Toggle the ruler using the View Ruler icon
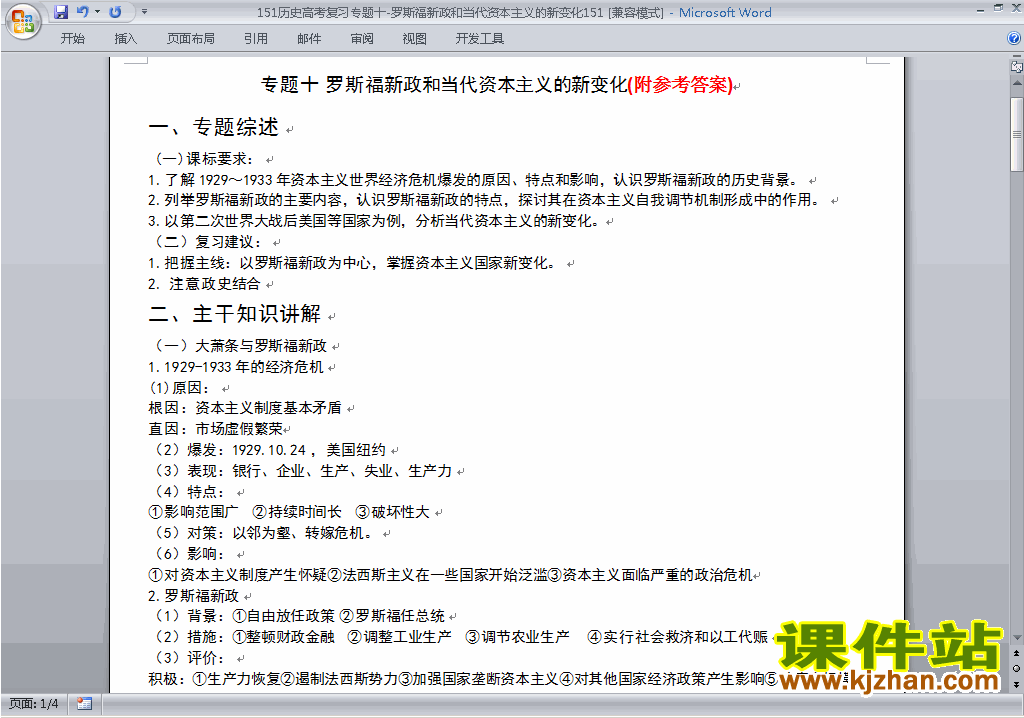Viewport: 1024px width, 718px height. point(1016,66)
